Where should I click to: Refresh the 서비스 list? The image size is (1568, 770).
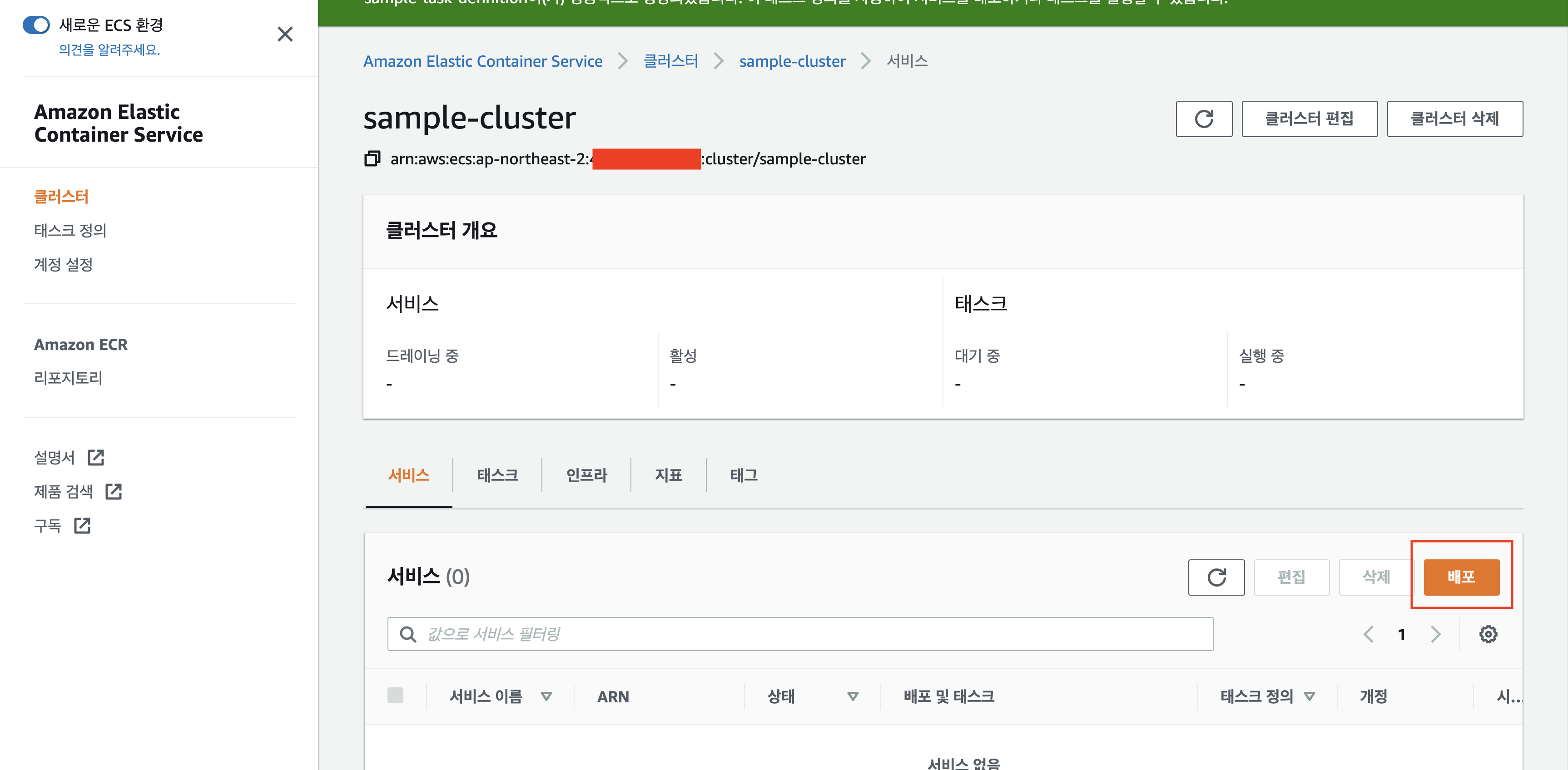pos(1216,577)
